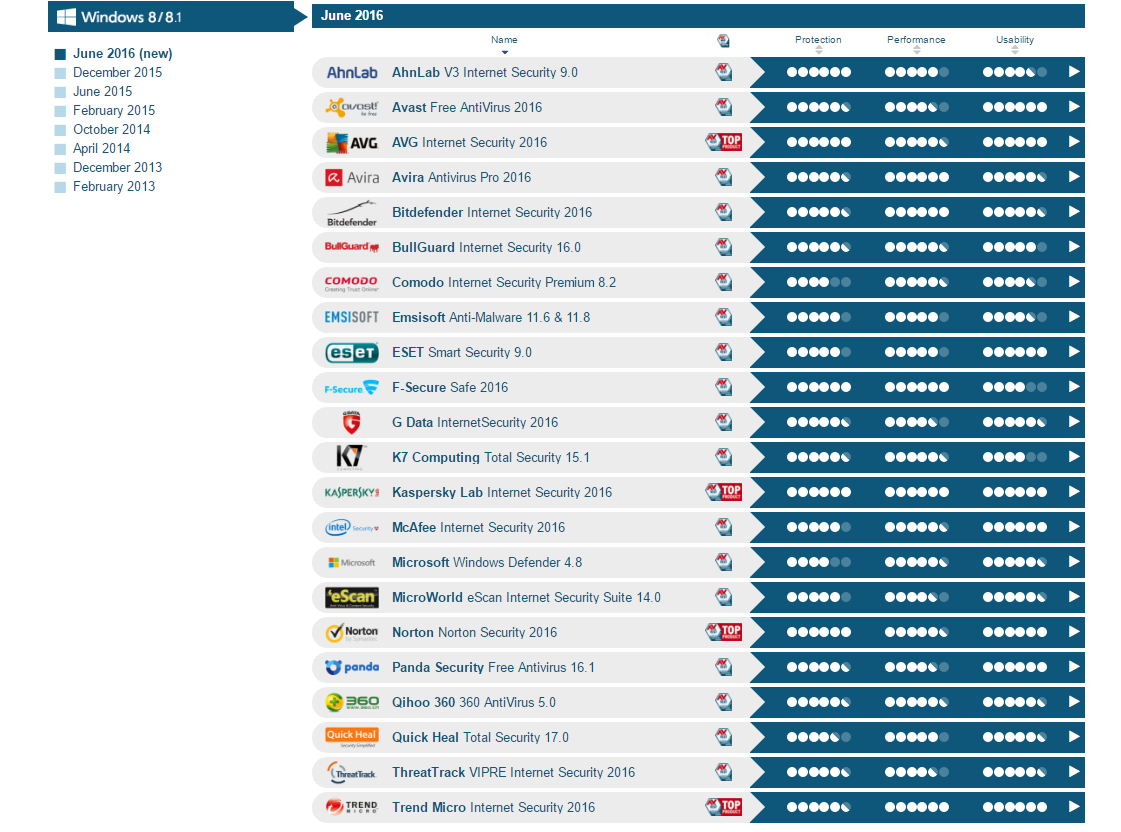Sort by Performance column
This screenshot has width=1121, height=832.
point(916,44)
